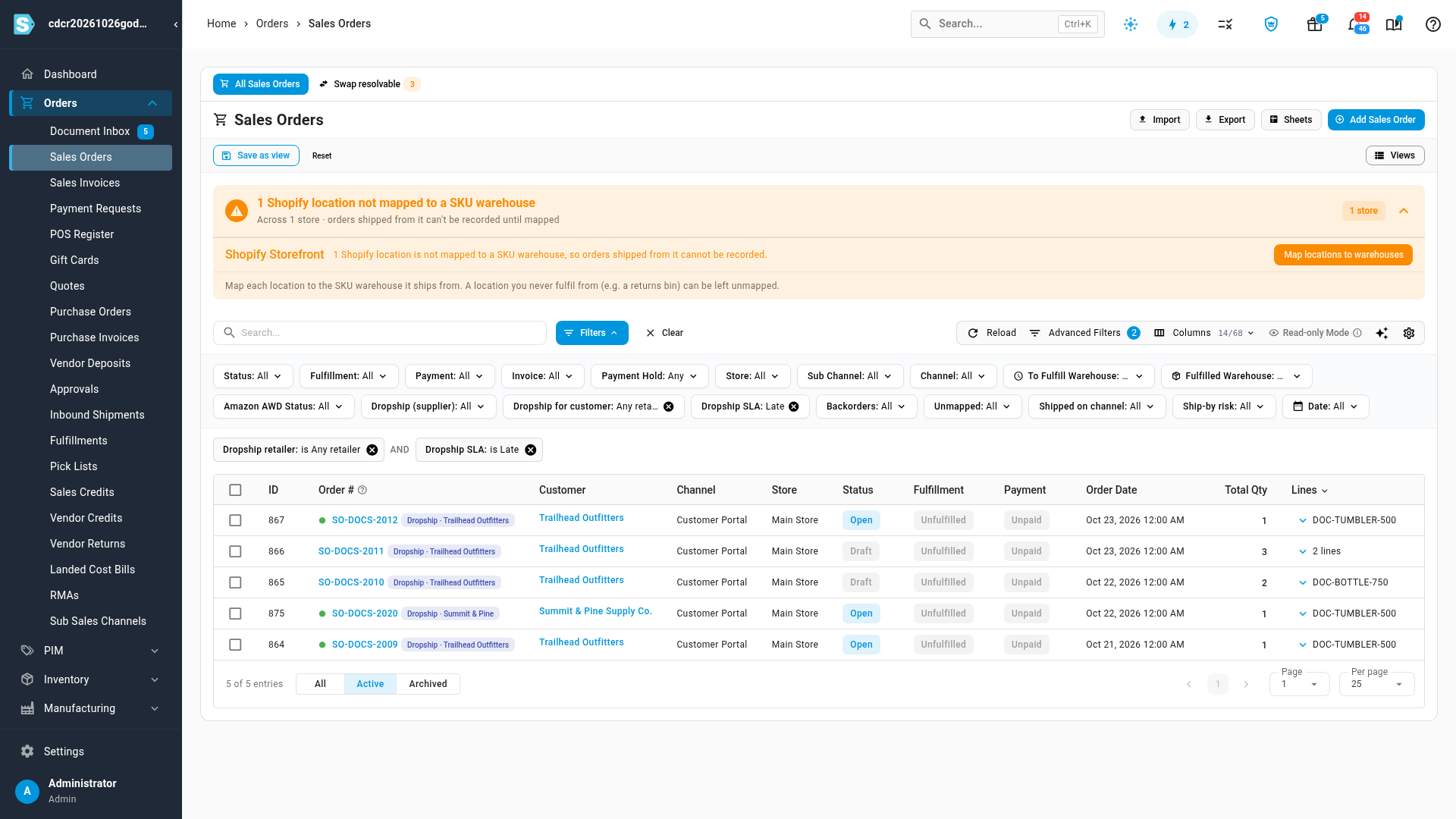Collapse the Shopify location warning banner
1456x819 pixels.
[1404, 211]
